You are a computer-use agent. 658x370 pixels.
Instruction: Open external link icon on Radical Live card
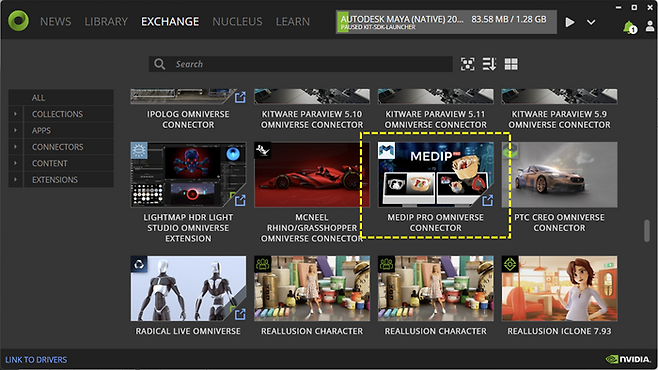coord(240,314)
